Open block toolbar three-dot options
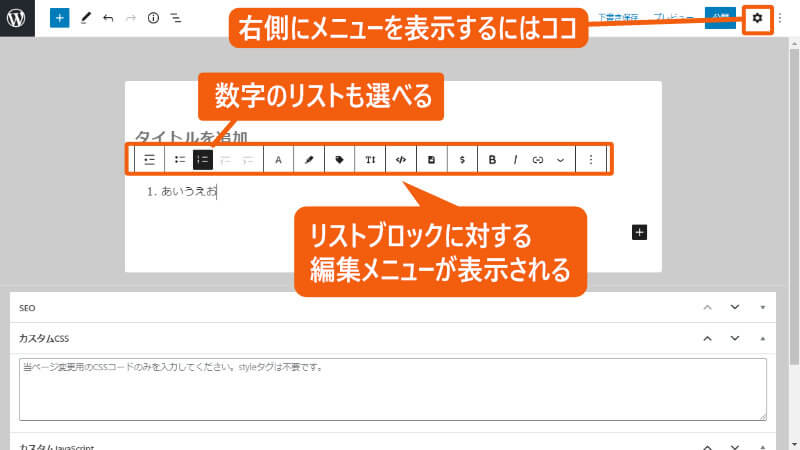 click(591, 160)
